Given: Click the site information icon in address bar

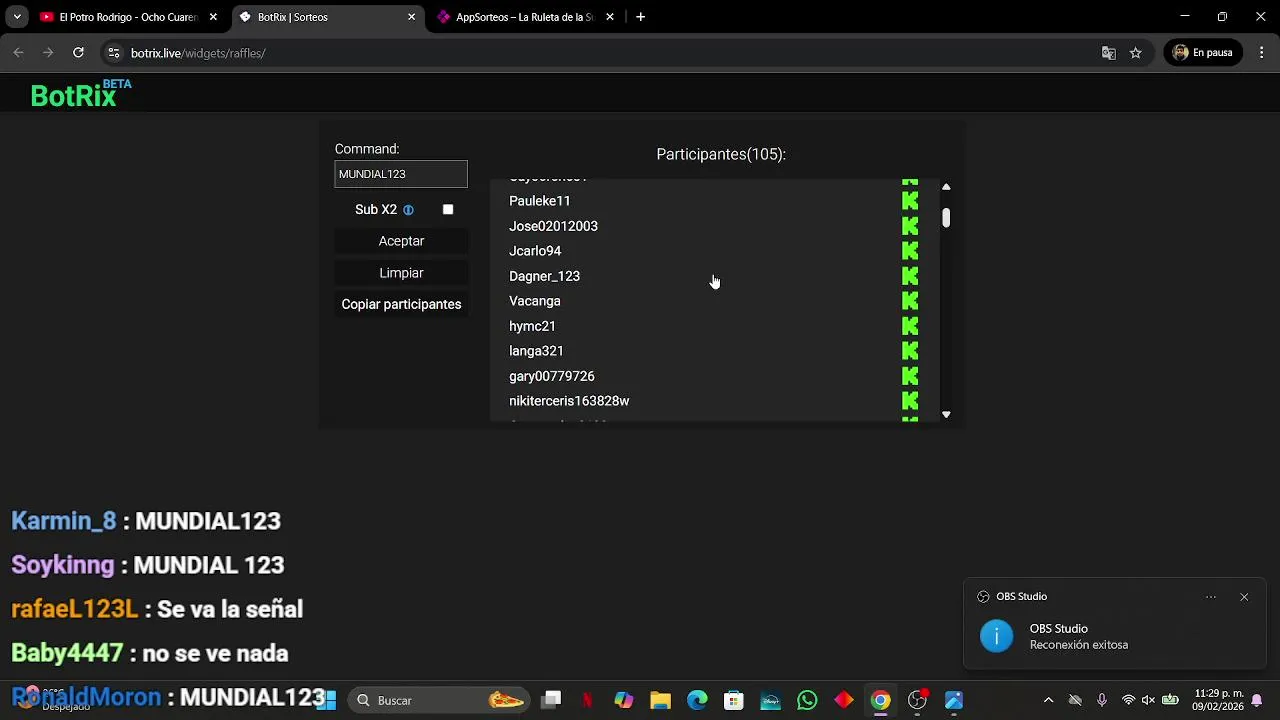Looking at the screenshot, I should point(114,53).
